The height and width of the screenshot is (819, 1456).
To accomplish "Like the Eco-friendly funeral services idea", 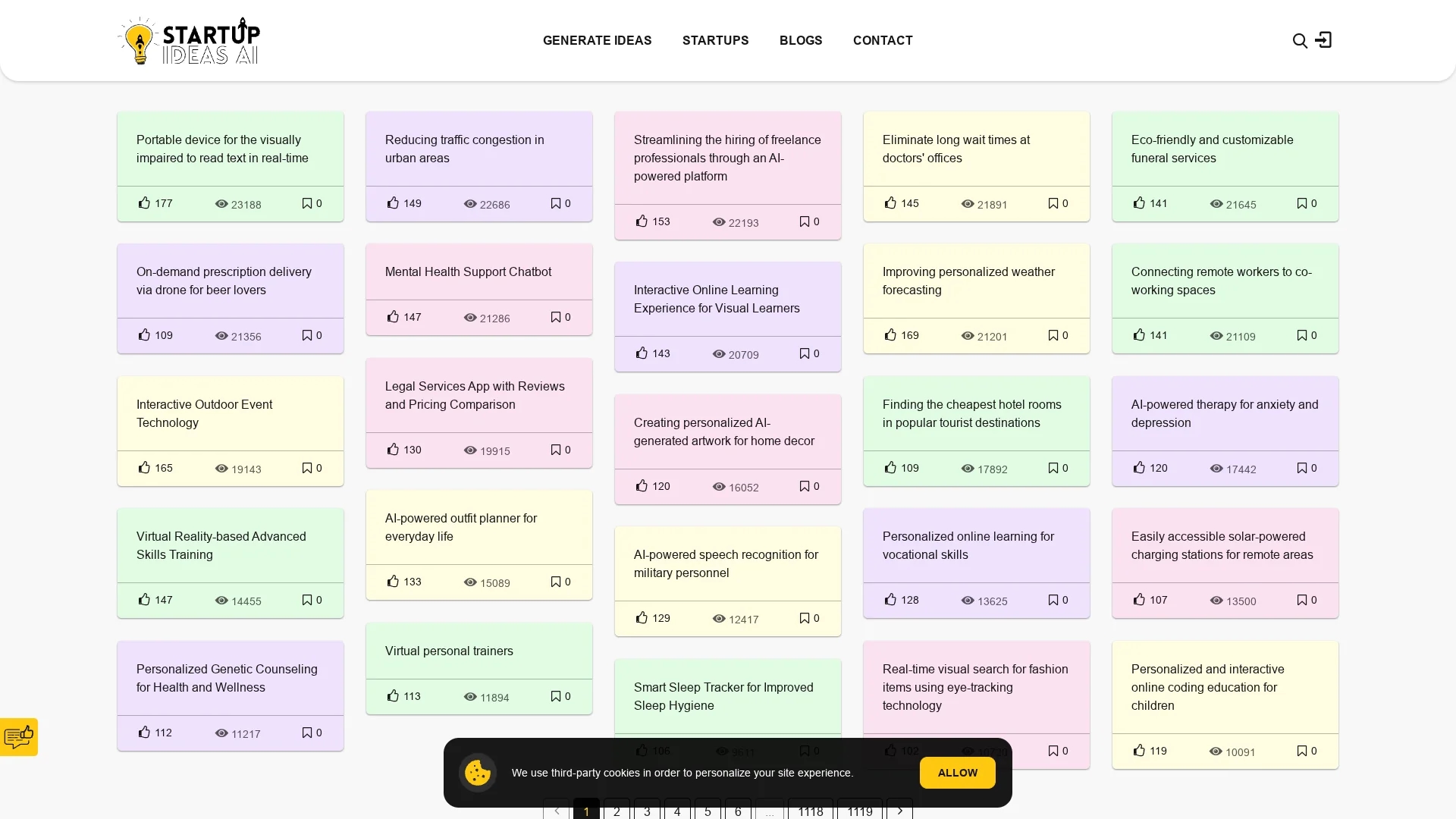I will pos(1139,202).
